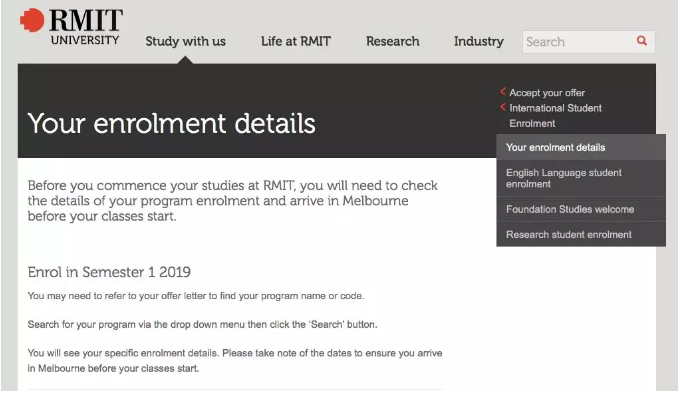681x409 pixels.
Task: Click the red chevron beside Accept your offer
Action: 503,92
